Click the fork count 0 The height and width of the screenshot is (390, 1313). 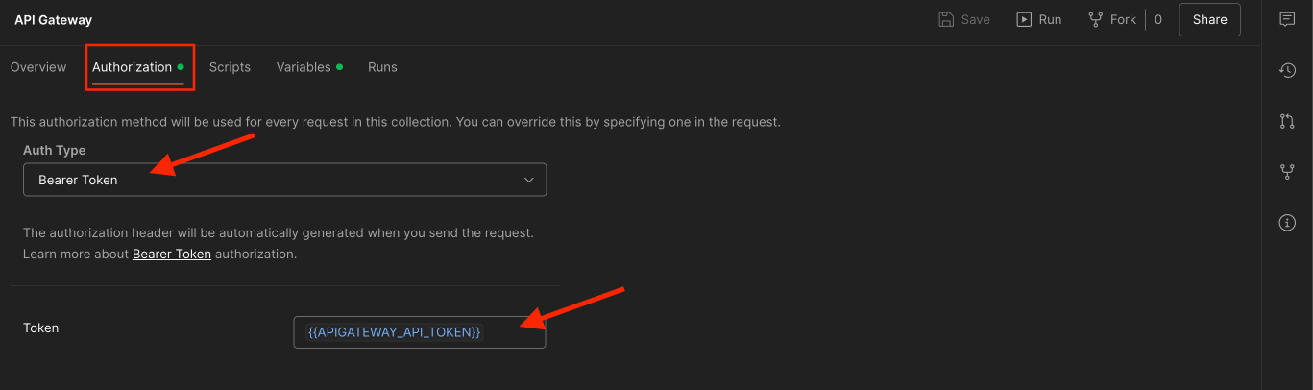[x=1158, y=19]
